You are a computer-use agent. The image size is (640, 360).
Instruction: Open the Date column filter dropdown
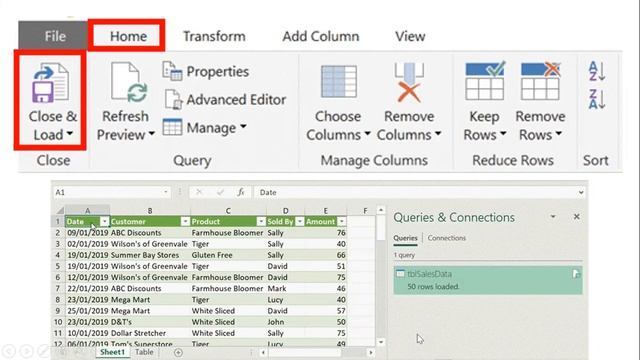[x=105, y=222]
